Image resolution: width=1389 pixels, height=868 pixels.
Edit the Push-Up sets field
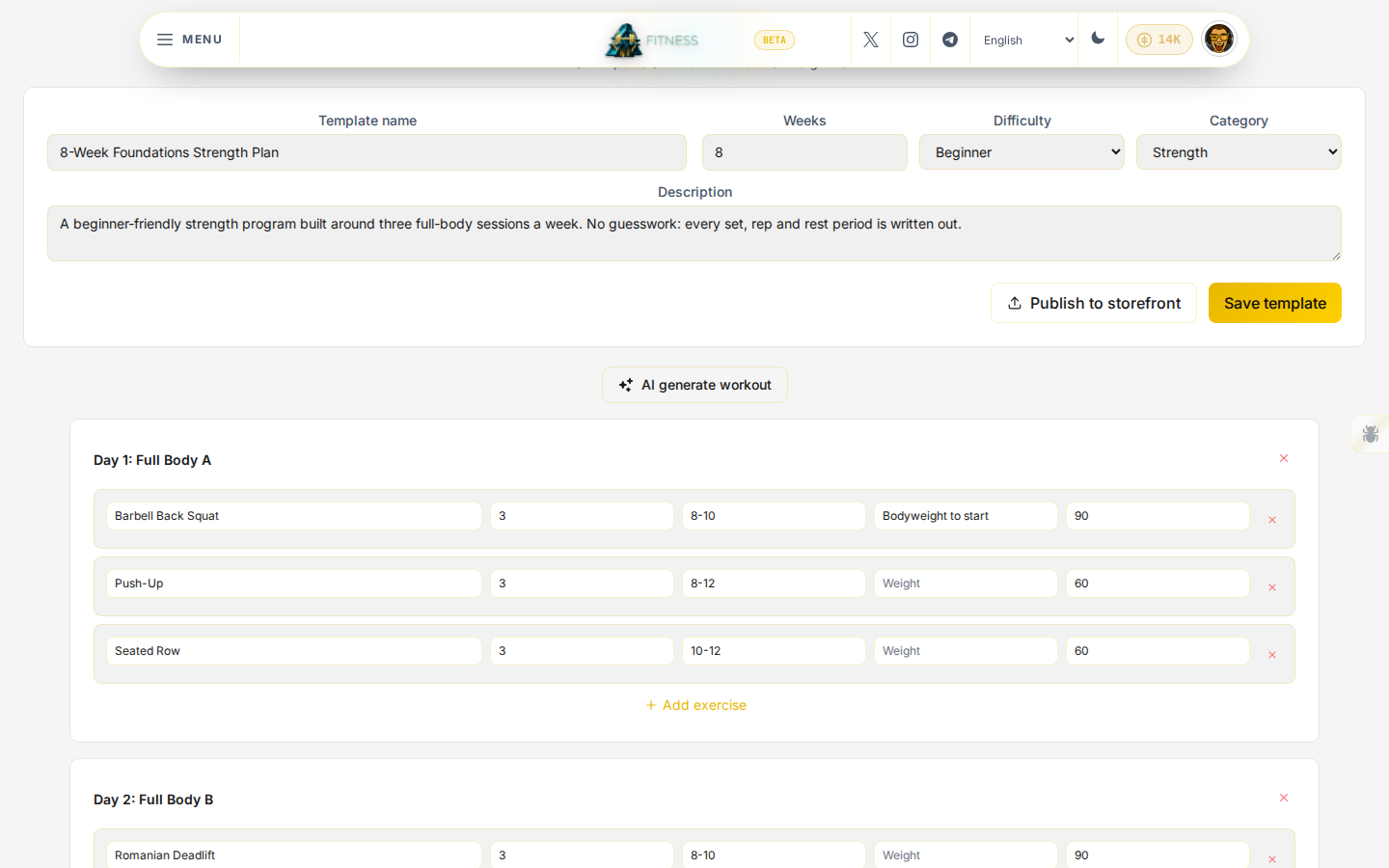pos(582,583)
